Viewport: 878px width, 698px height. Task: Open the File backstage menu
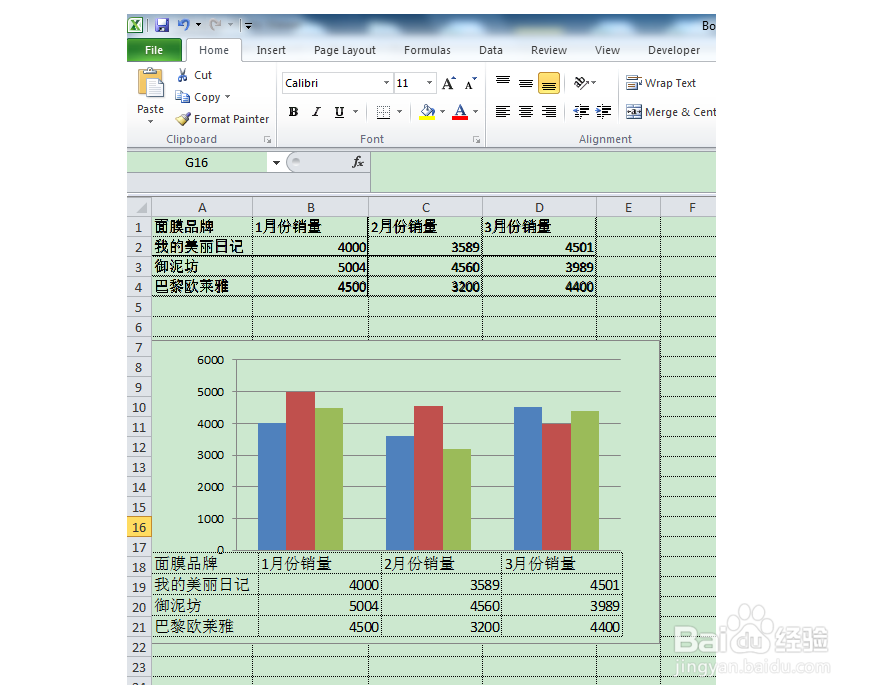click(x=153, y=49)
